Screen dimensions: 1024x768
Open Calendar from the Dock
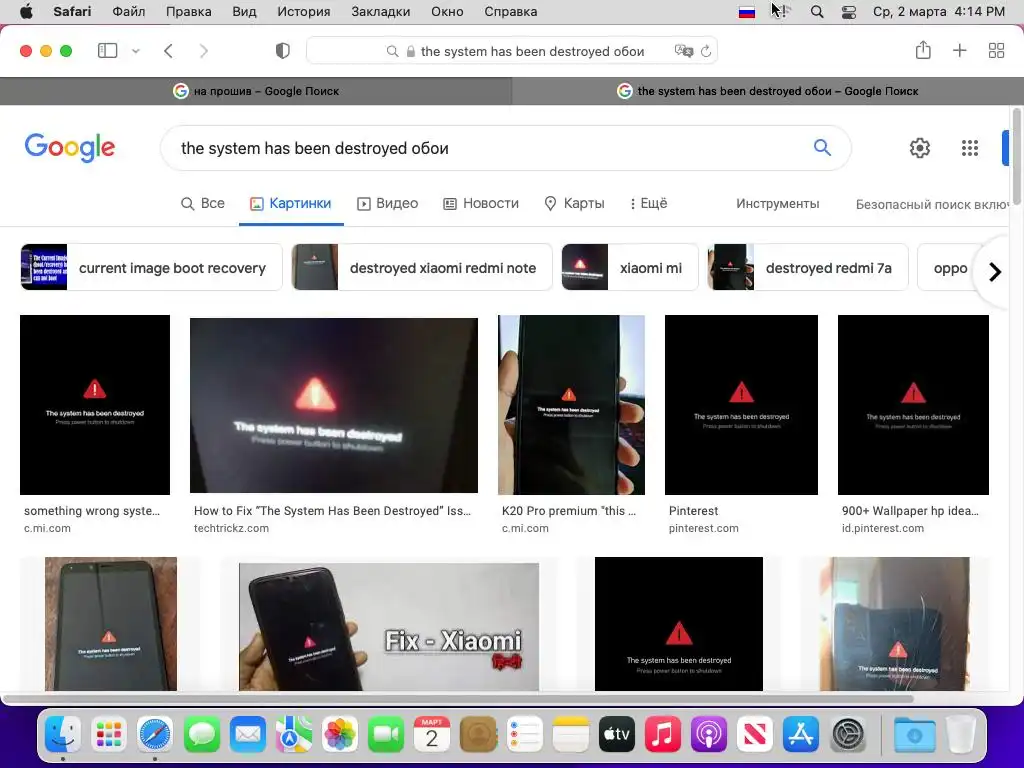point(432,735)
